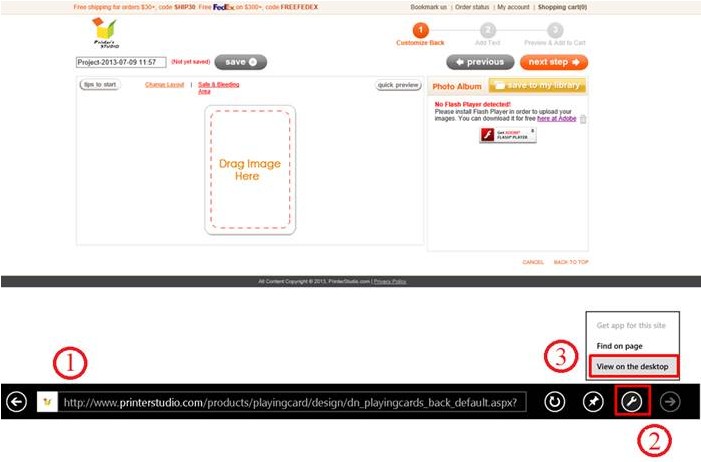Open the Change Layout link
Screen dimensions: 701x462
tap(165, 85)
